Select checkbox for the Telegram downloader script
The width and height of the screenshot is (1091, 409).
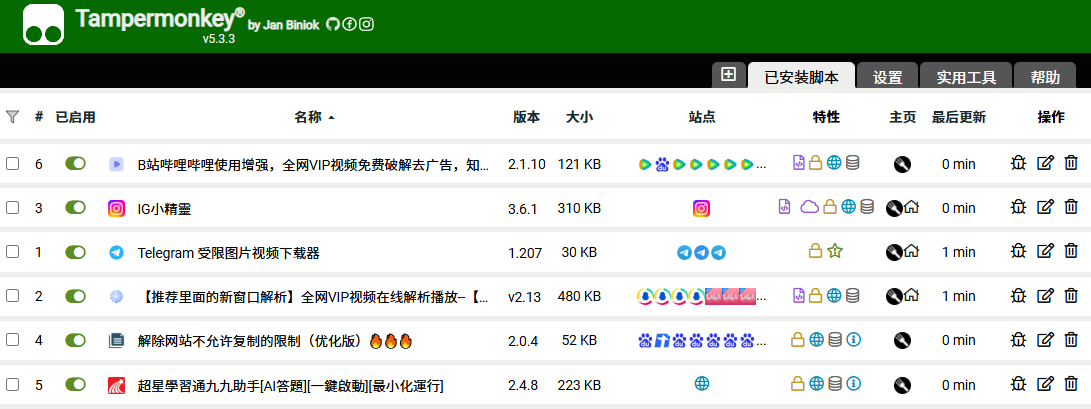(12, 252)
